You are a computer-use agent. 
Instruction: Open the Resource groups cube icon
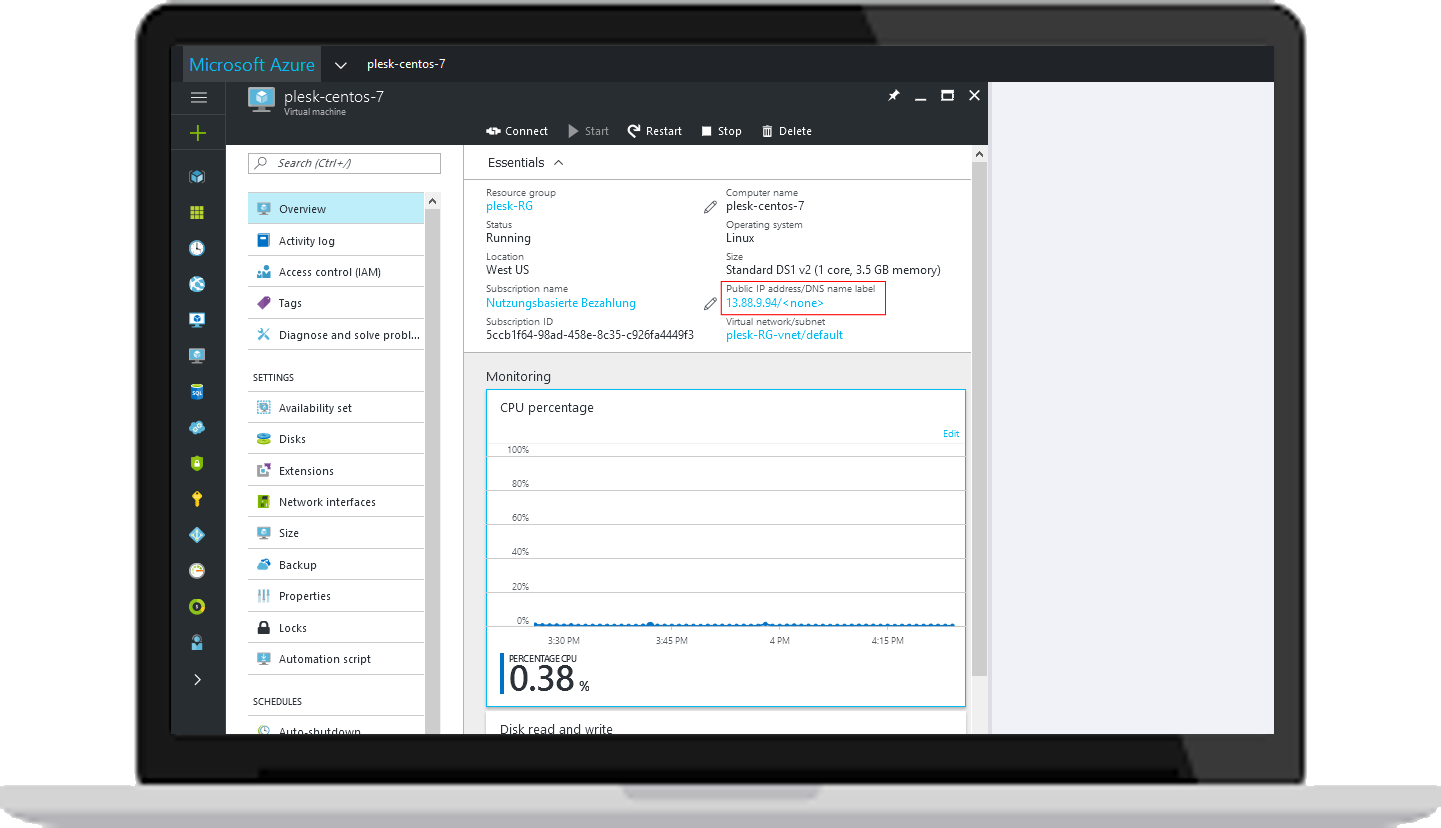pos(197,177)
